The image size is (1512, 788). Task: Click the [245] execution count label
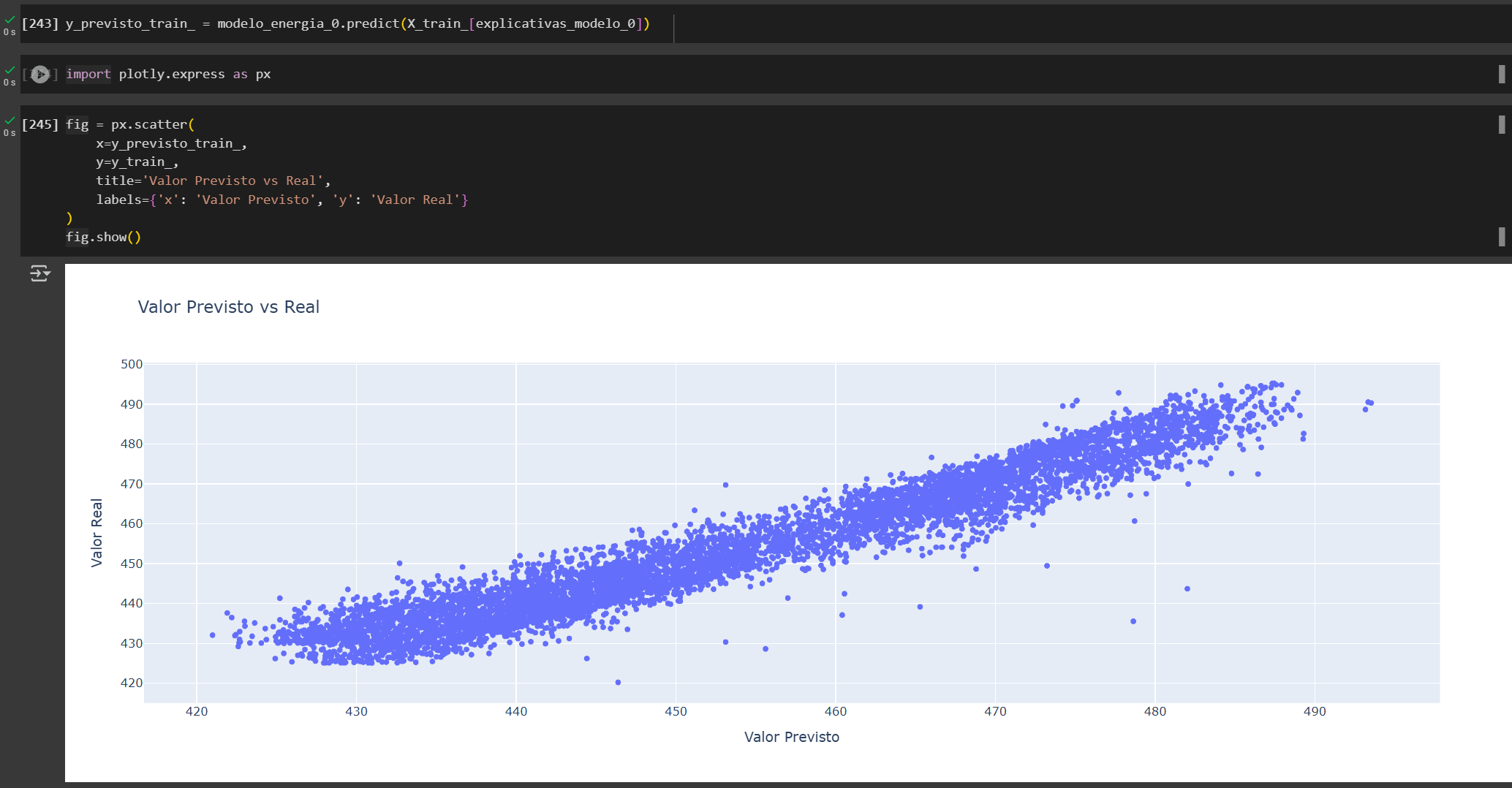(40, 124)
